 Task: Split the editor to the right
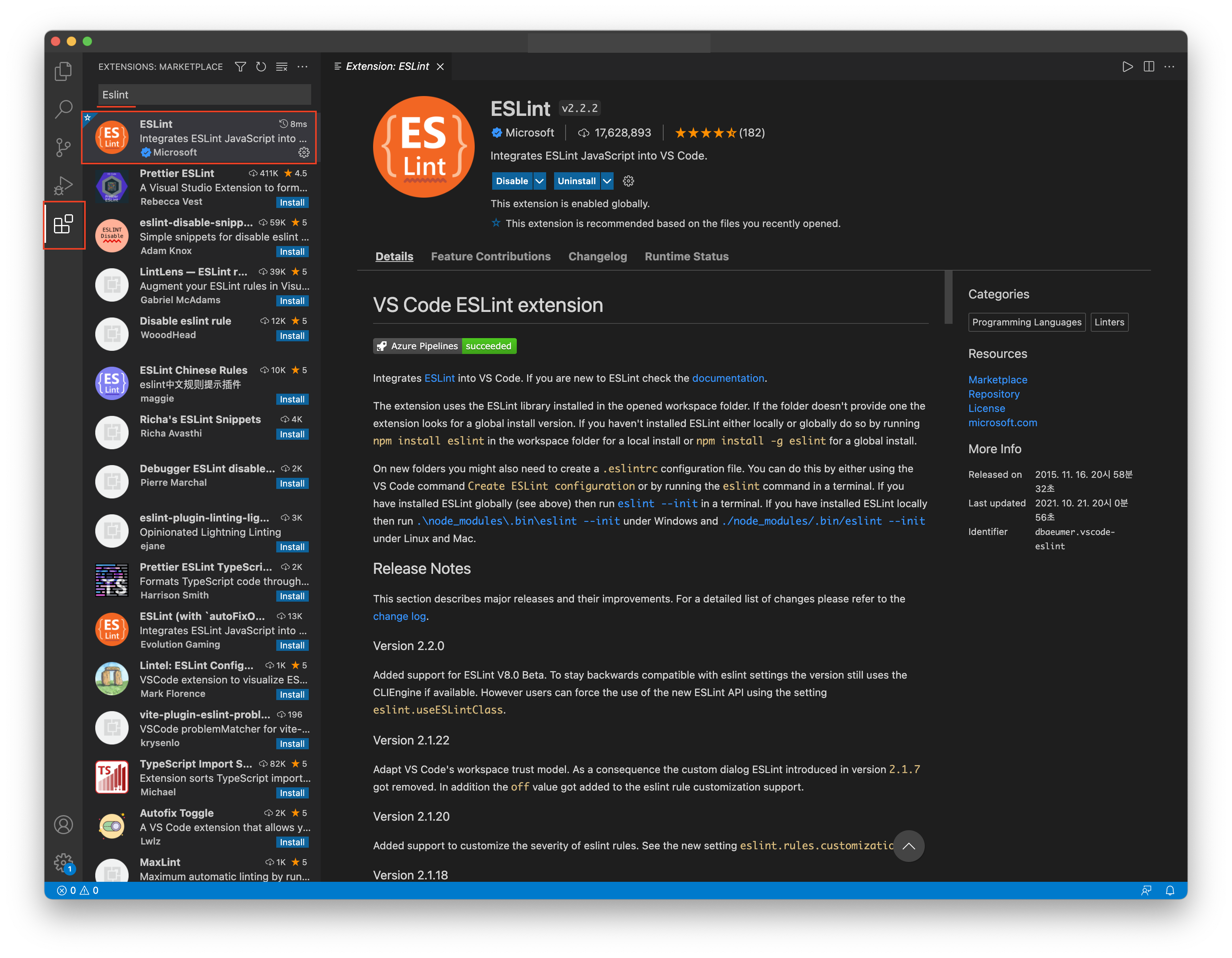click(x=1149, y=67)
